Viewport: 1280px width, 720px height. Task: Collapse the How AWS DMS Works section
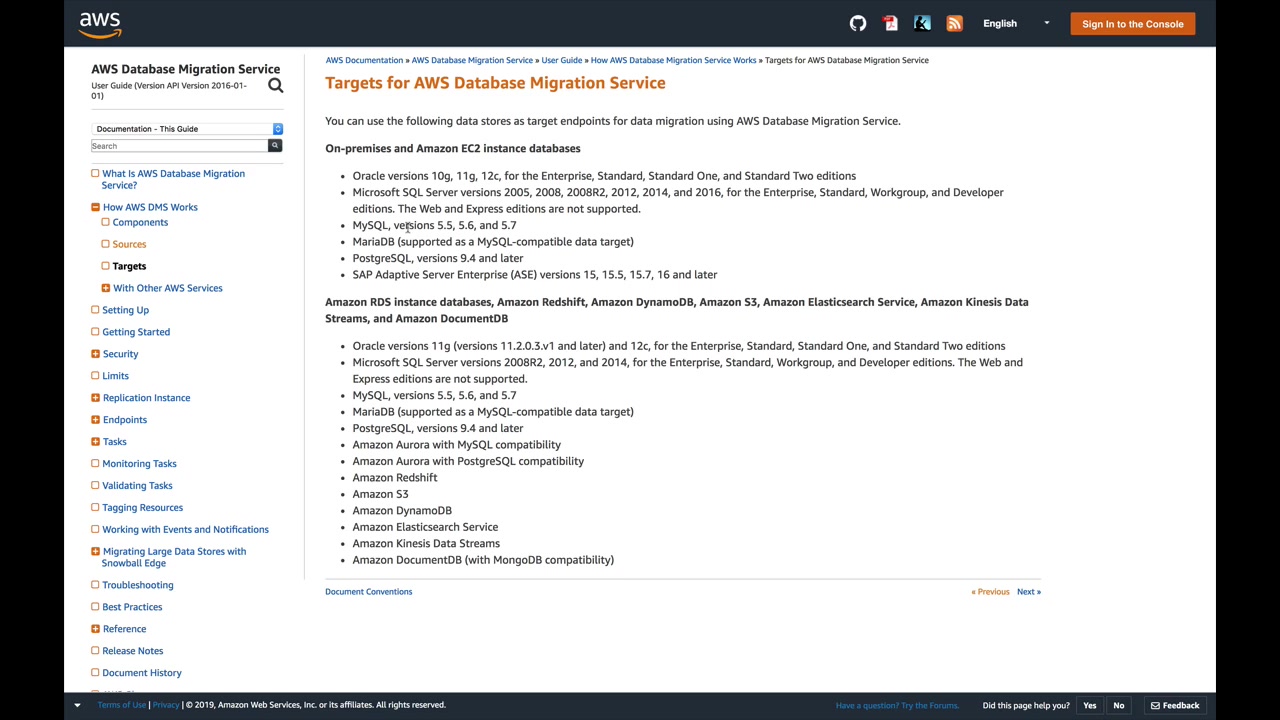click(95, 207)
